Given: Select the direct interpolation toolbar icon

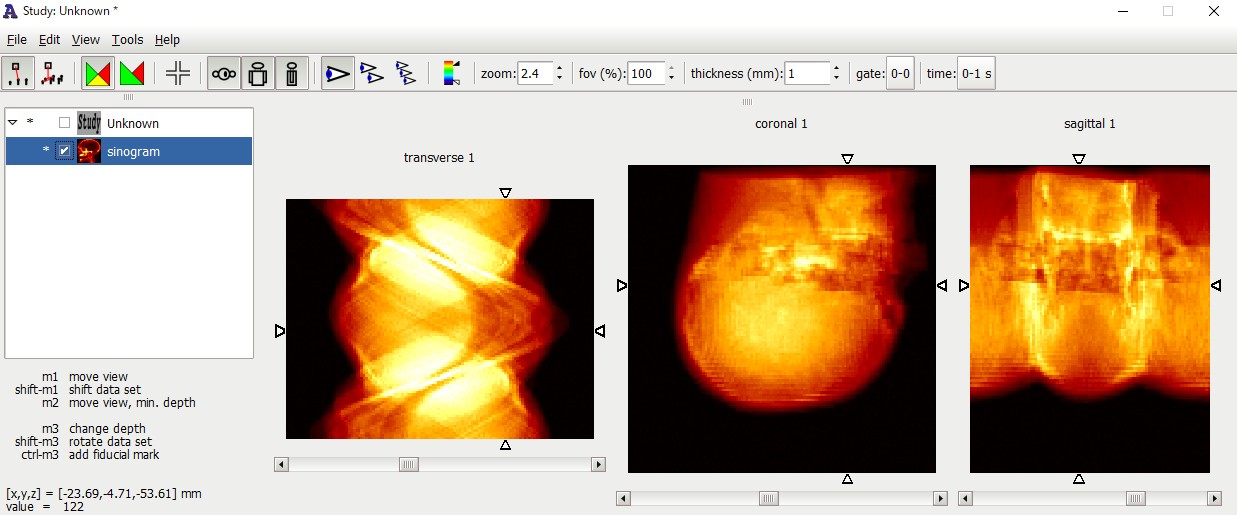Looking at the screenshot, I should (18, 73).
